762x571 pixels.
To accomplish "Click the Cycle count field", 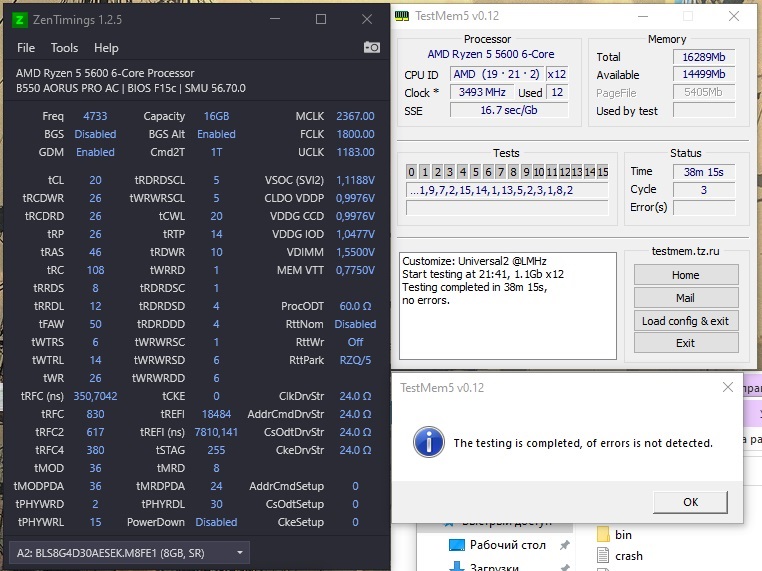I will (x=704, y=190).
